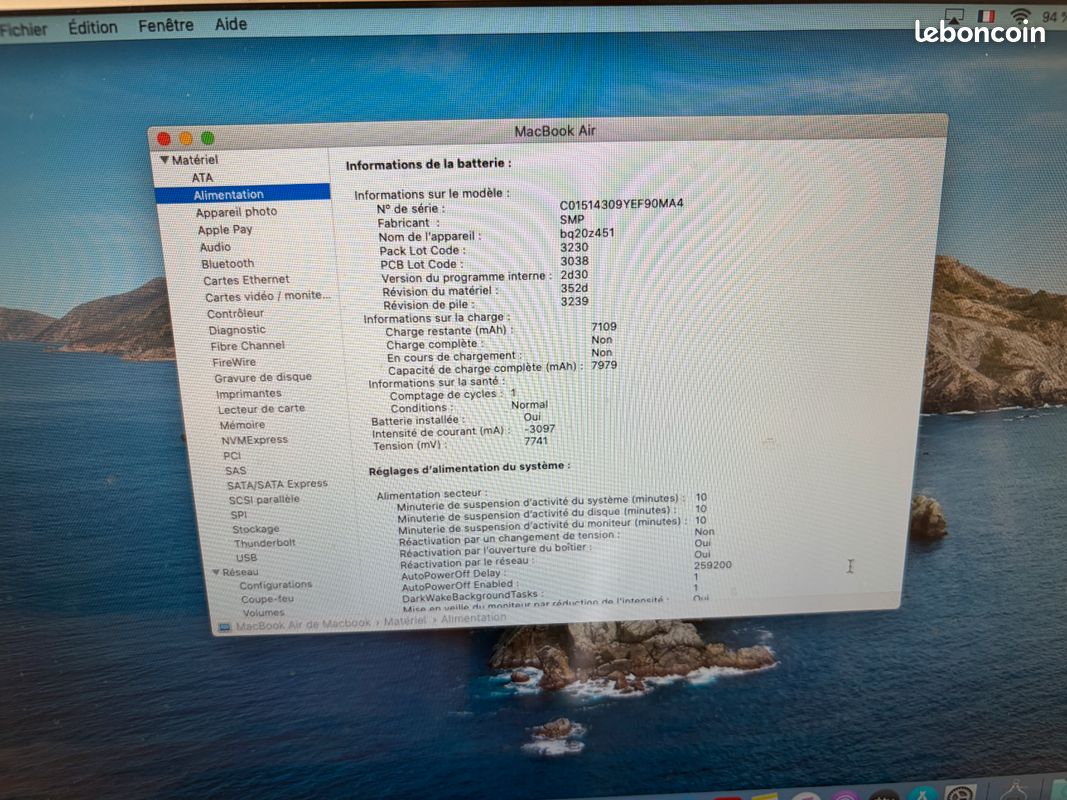1067x800 pixels.
Task: Click the computer icon in path bar
Action: pyautogui.click(x=225, y=626)
